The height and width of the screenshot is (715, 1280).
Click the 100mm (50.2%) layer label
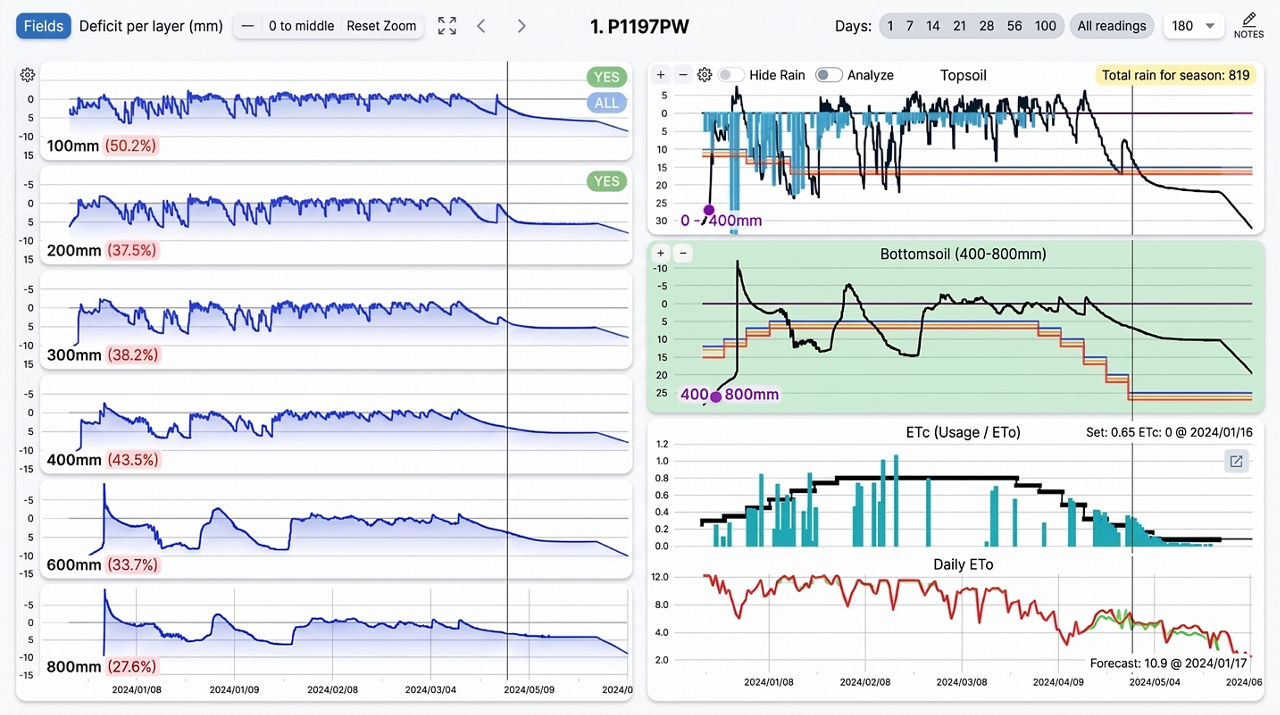[102, 146]
